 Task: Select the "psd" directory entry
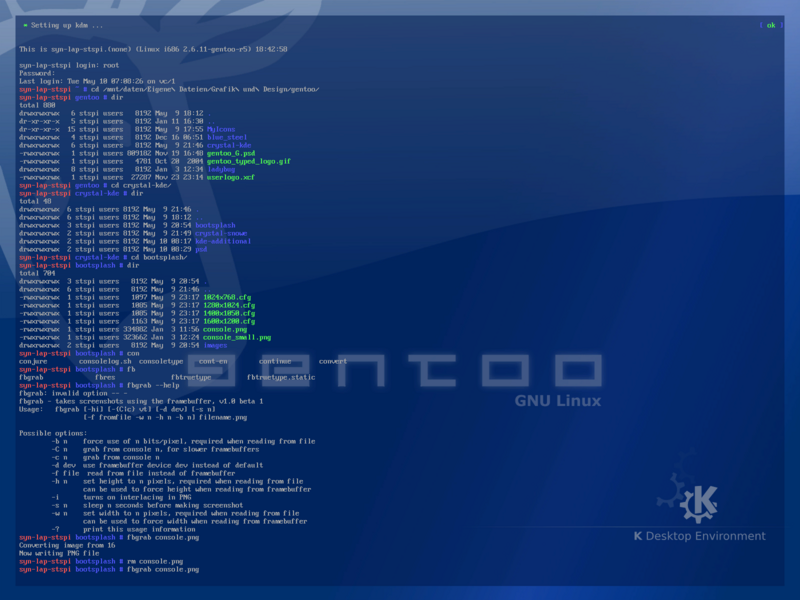[201, 249]
